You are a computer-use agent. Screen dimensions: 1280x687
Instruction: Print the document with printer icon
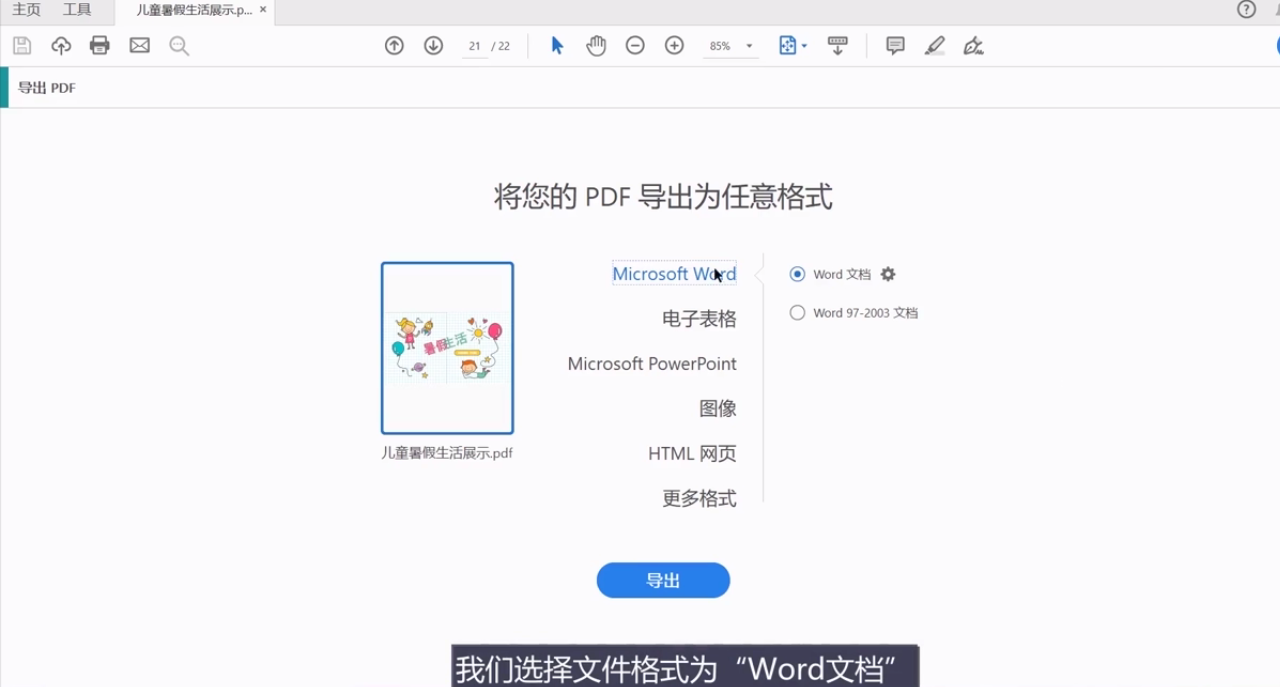tap(99, 46)
